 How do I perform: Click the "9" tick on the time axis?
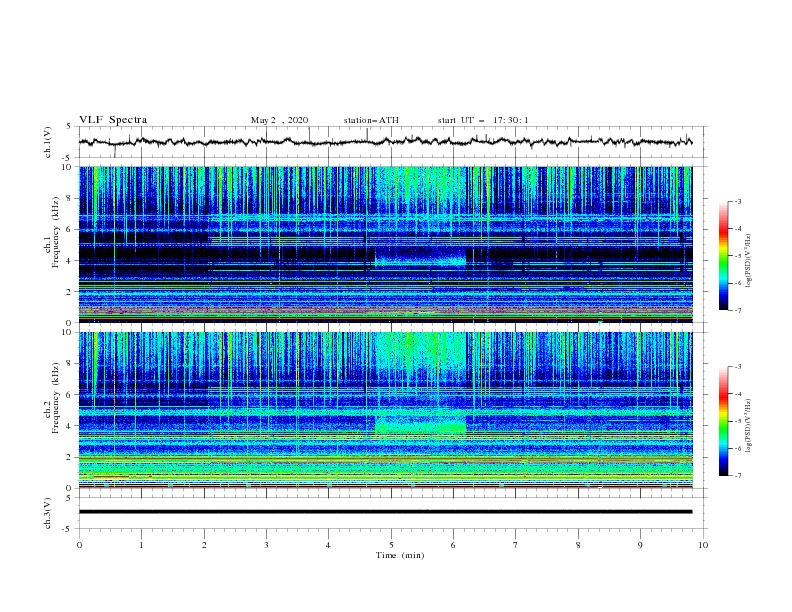point(640,545)
